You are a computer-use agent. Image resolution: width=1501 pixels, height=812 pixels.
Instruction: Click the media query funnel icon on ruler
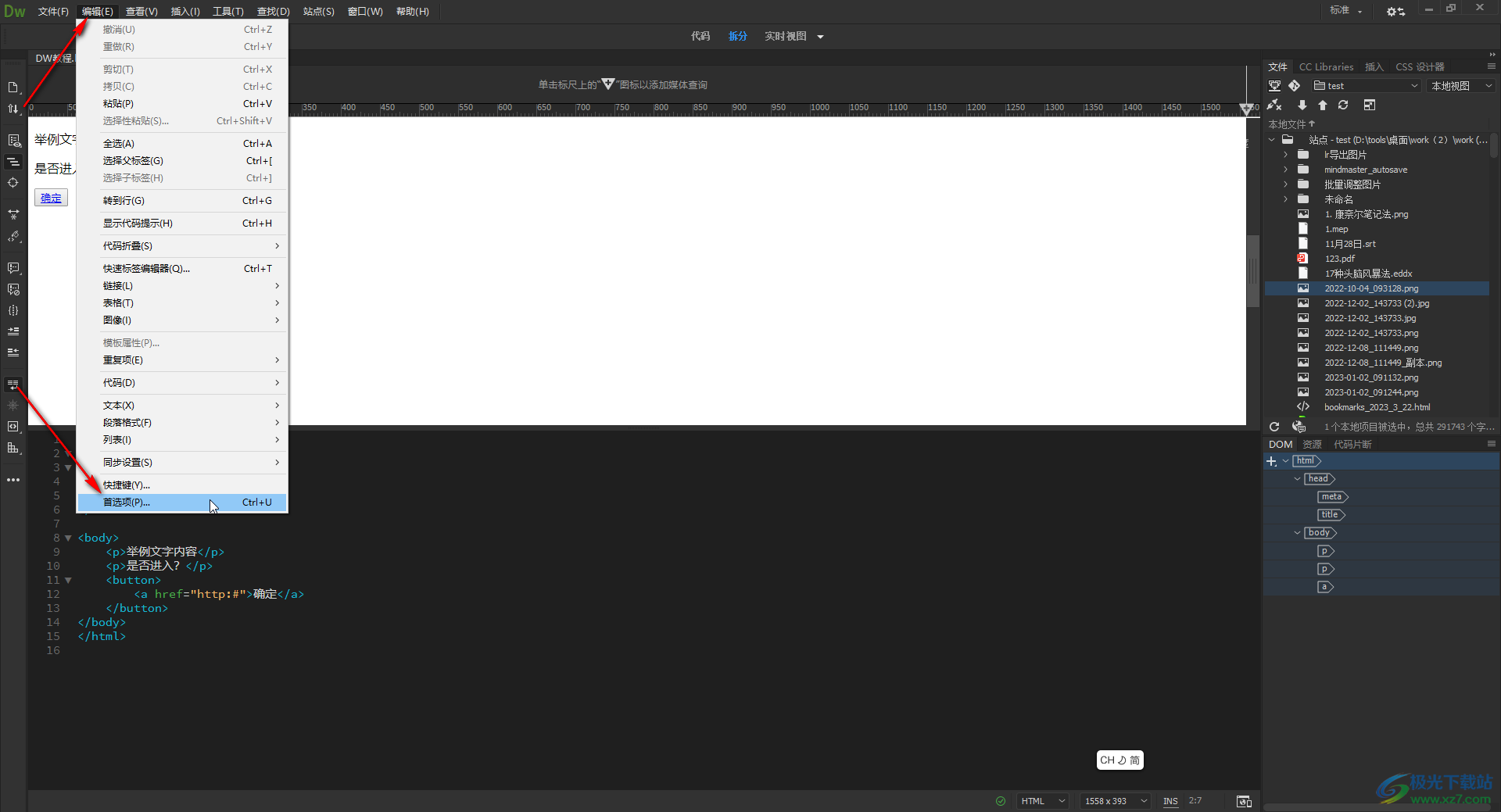1246,109
